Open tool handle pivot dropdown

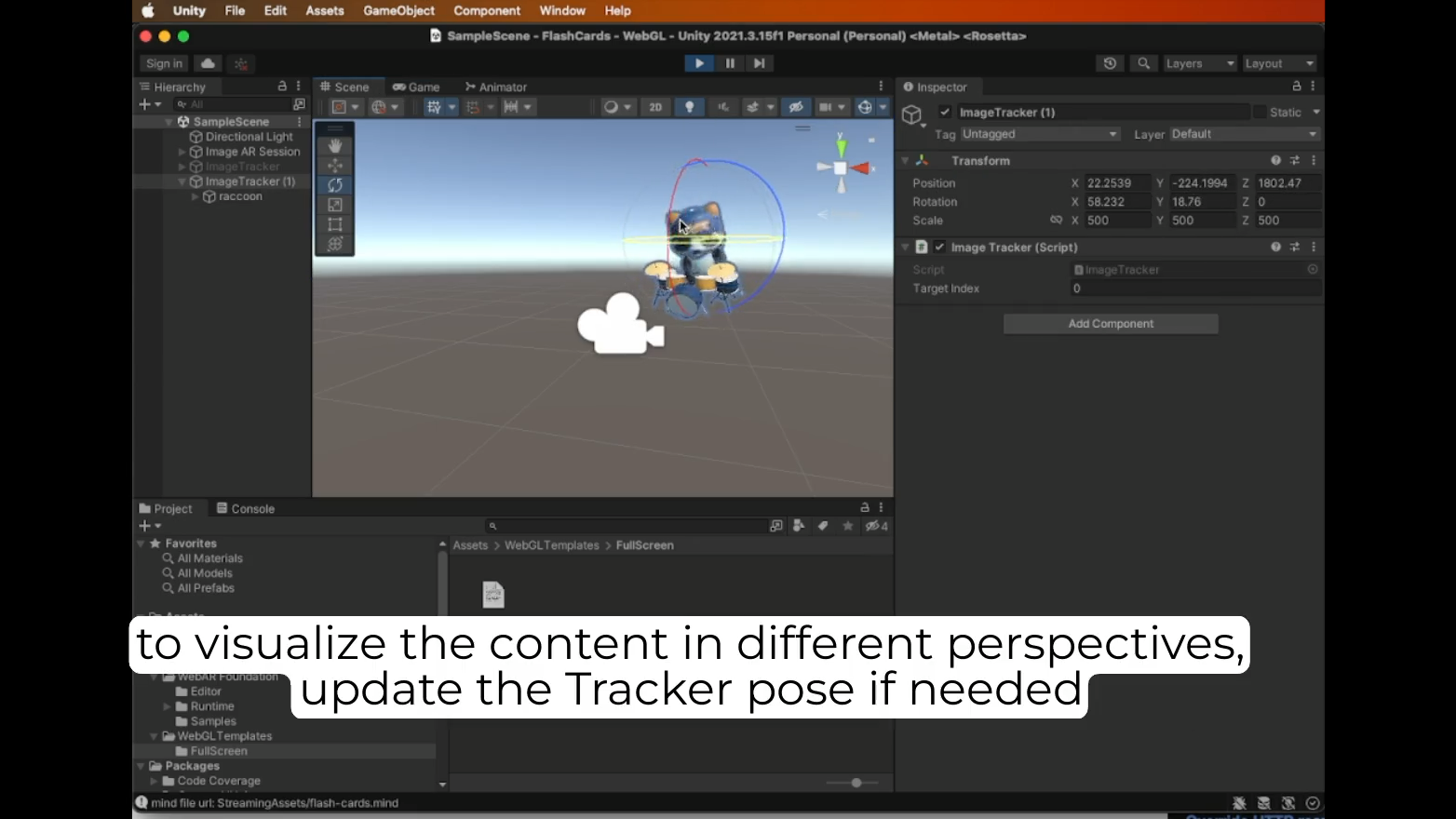345,107
